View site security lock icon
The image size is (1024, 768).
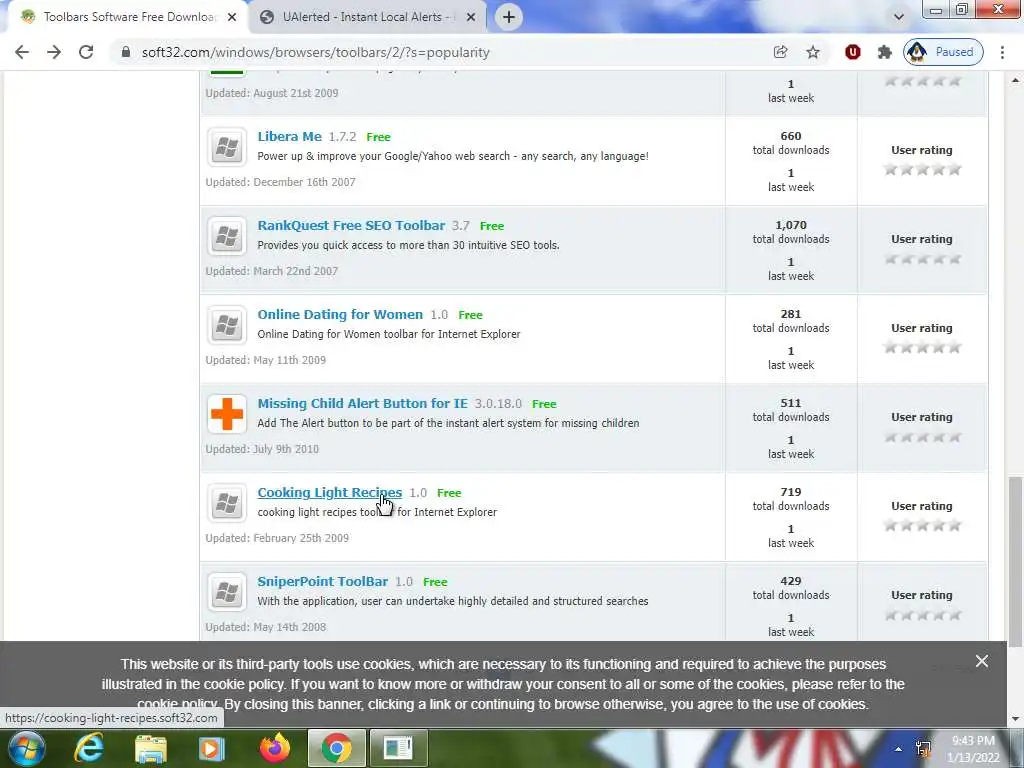tap(126, 52)
